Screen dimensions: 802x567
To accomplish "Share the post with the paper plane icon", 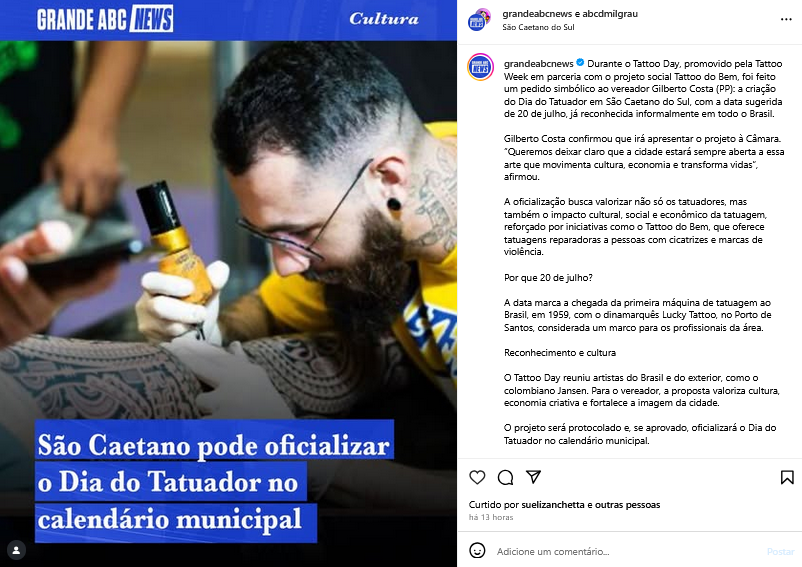I will [533, 477].
